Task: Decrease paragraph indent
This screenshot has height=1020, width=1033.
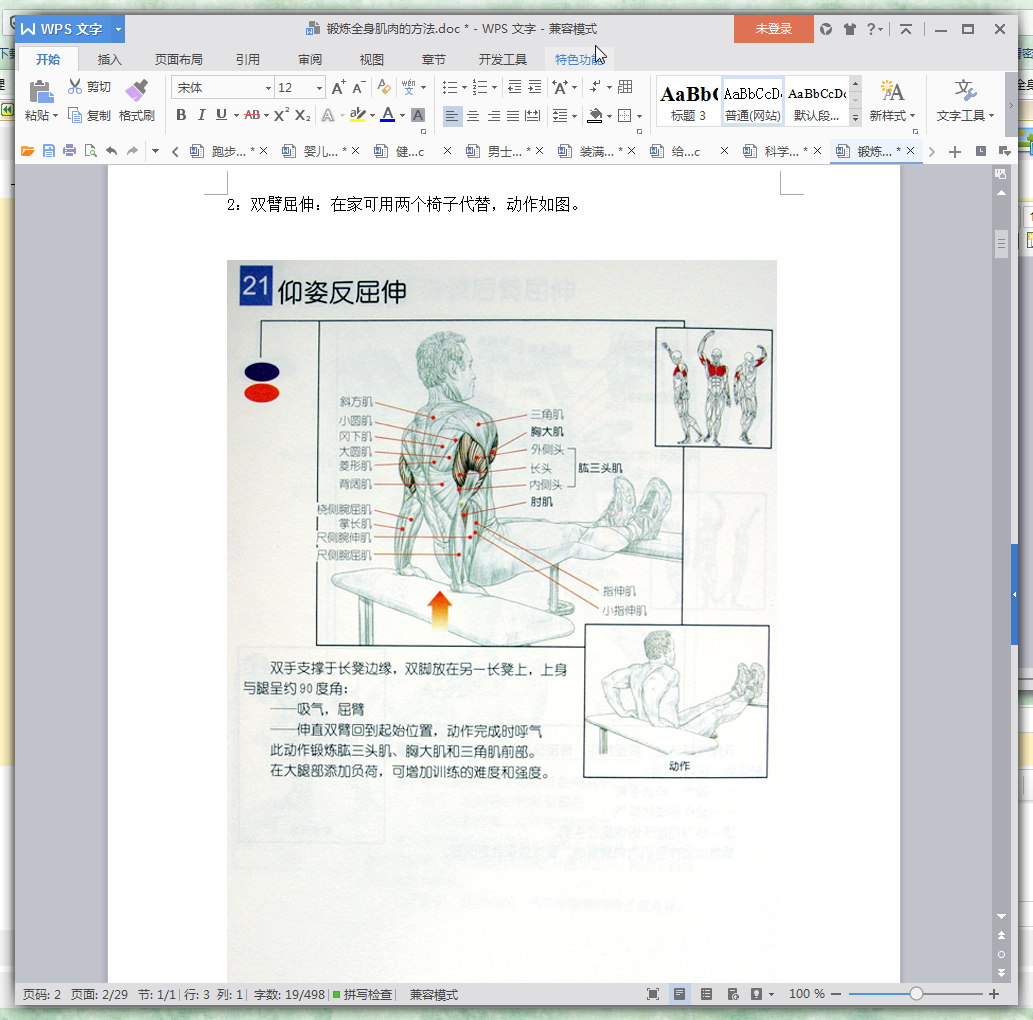Action: click(515, 87)
